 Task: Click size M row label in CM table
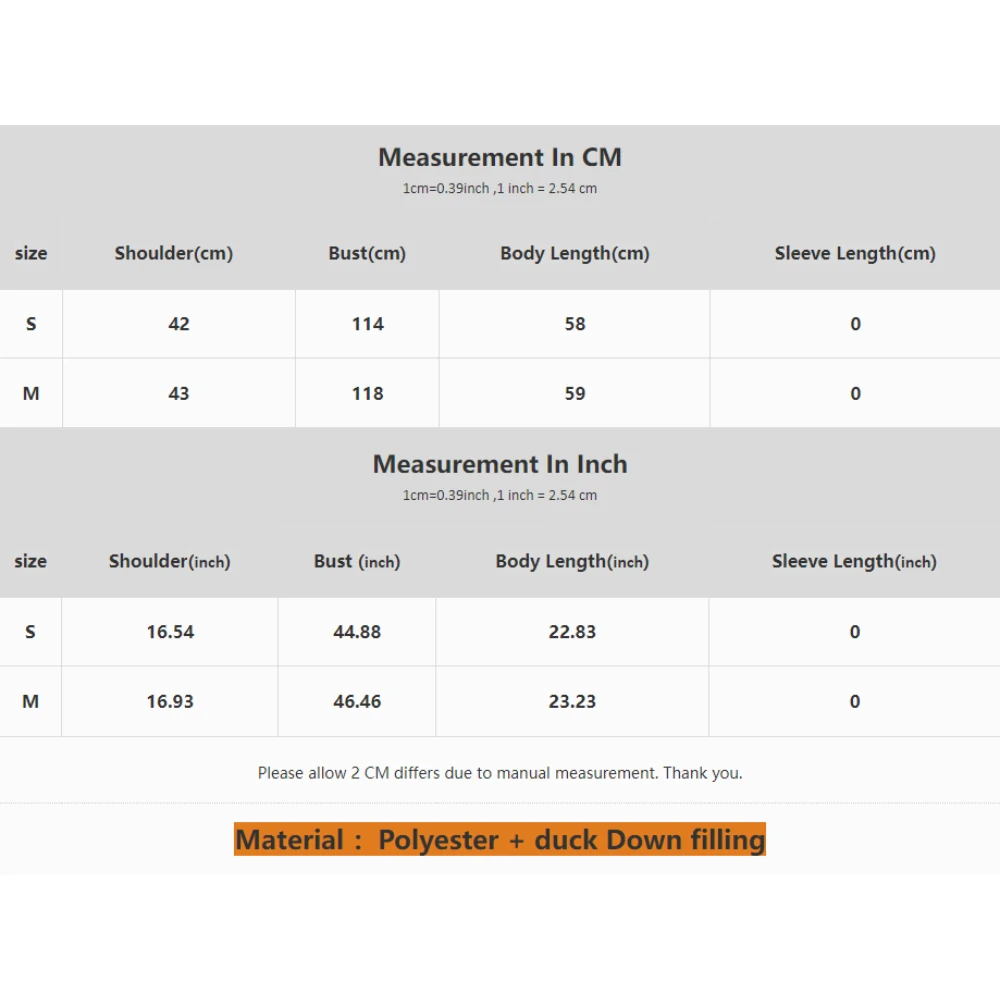[31, 393]
